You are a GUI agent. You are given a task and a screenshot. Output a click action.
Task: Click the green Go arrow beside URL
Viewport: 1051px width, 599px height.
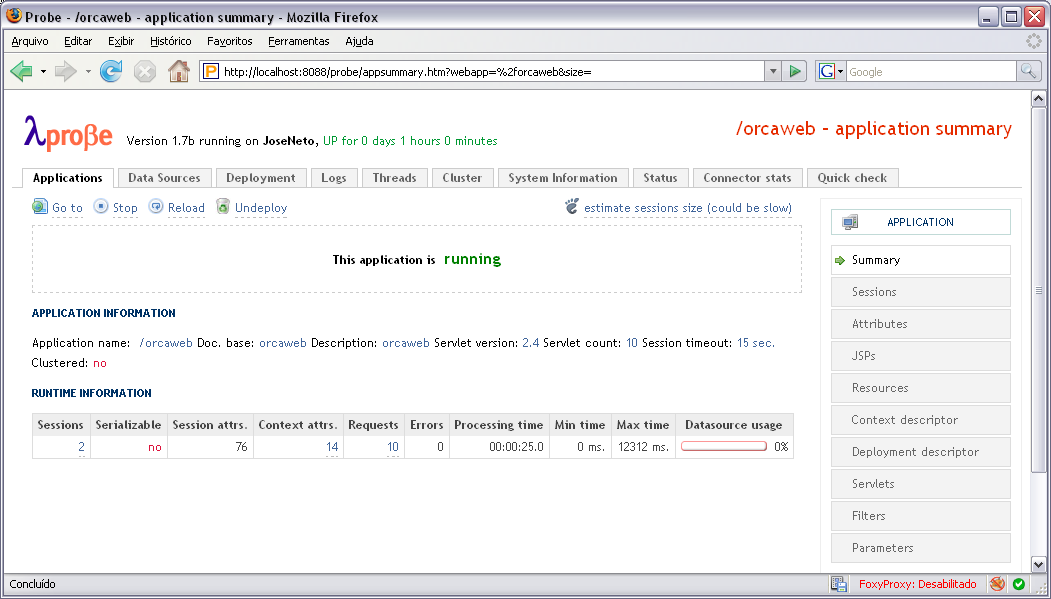tap(795, 71)
